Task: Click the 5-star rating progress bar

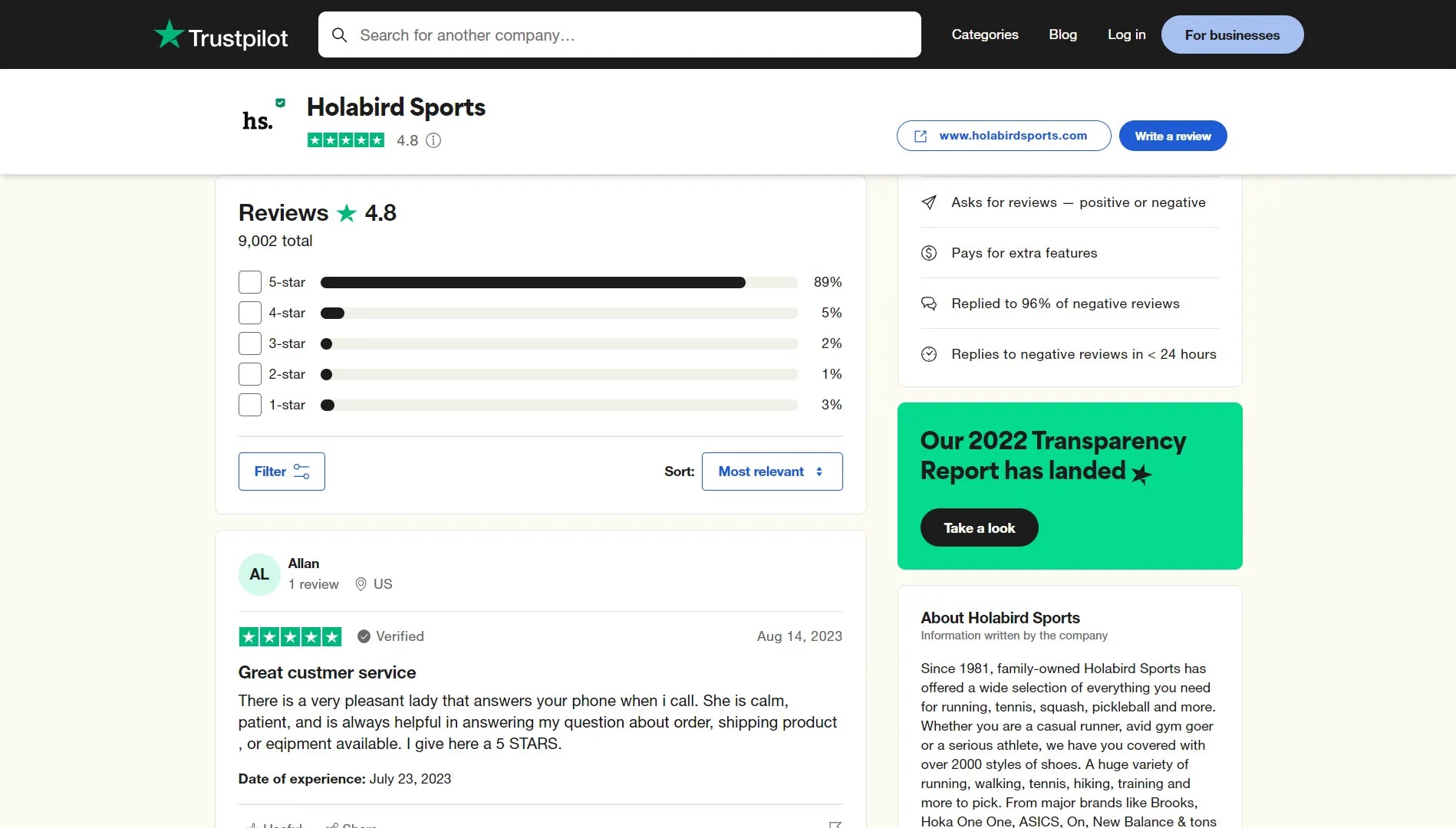Action: tap(559, 282)
